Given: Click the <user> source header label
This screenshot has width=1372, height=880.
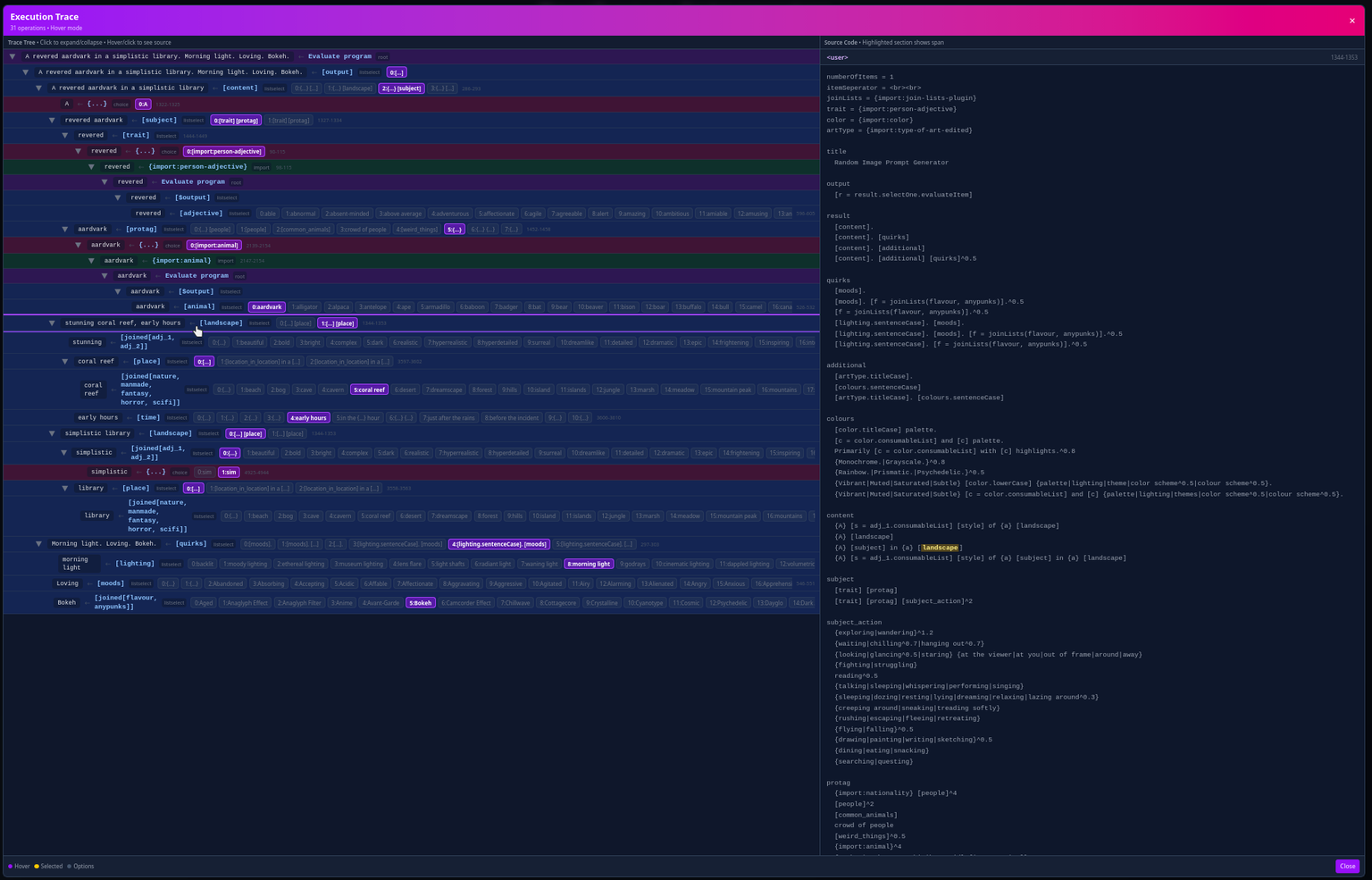Looking at the screenshot, I should click(x=837, y=58).
